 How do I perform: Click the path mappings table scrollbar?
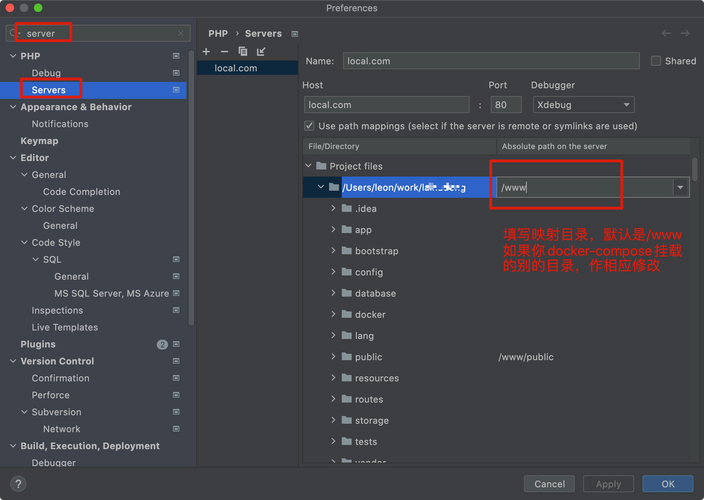[x=695, y=169]
